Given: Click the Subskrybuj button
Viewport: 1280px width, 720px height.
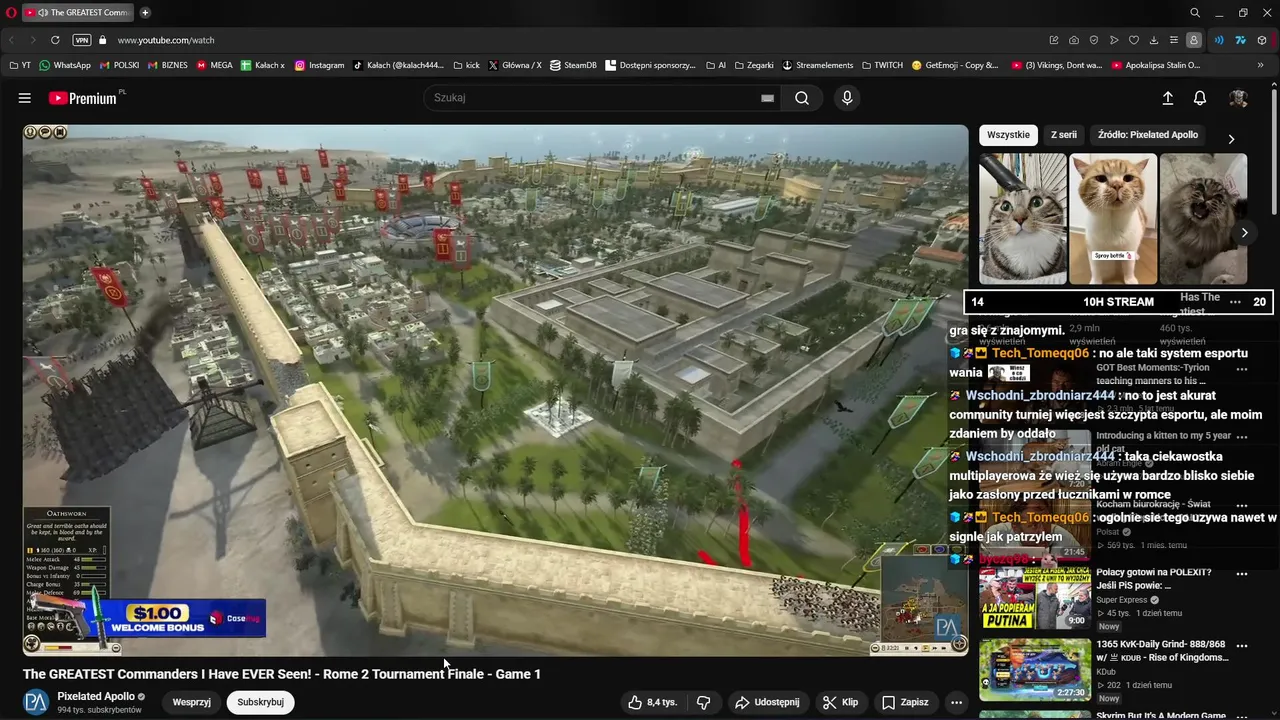Looking at the screenshot, I should coord(260,702).
